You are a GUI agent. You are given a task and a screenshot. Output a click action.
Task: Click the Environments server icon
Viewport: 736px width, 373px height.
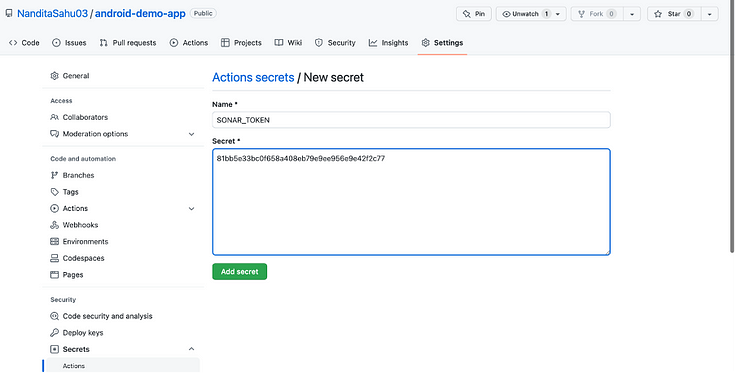coord(54,242)
